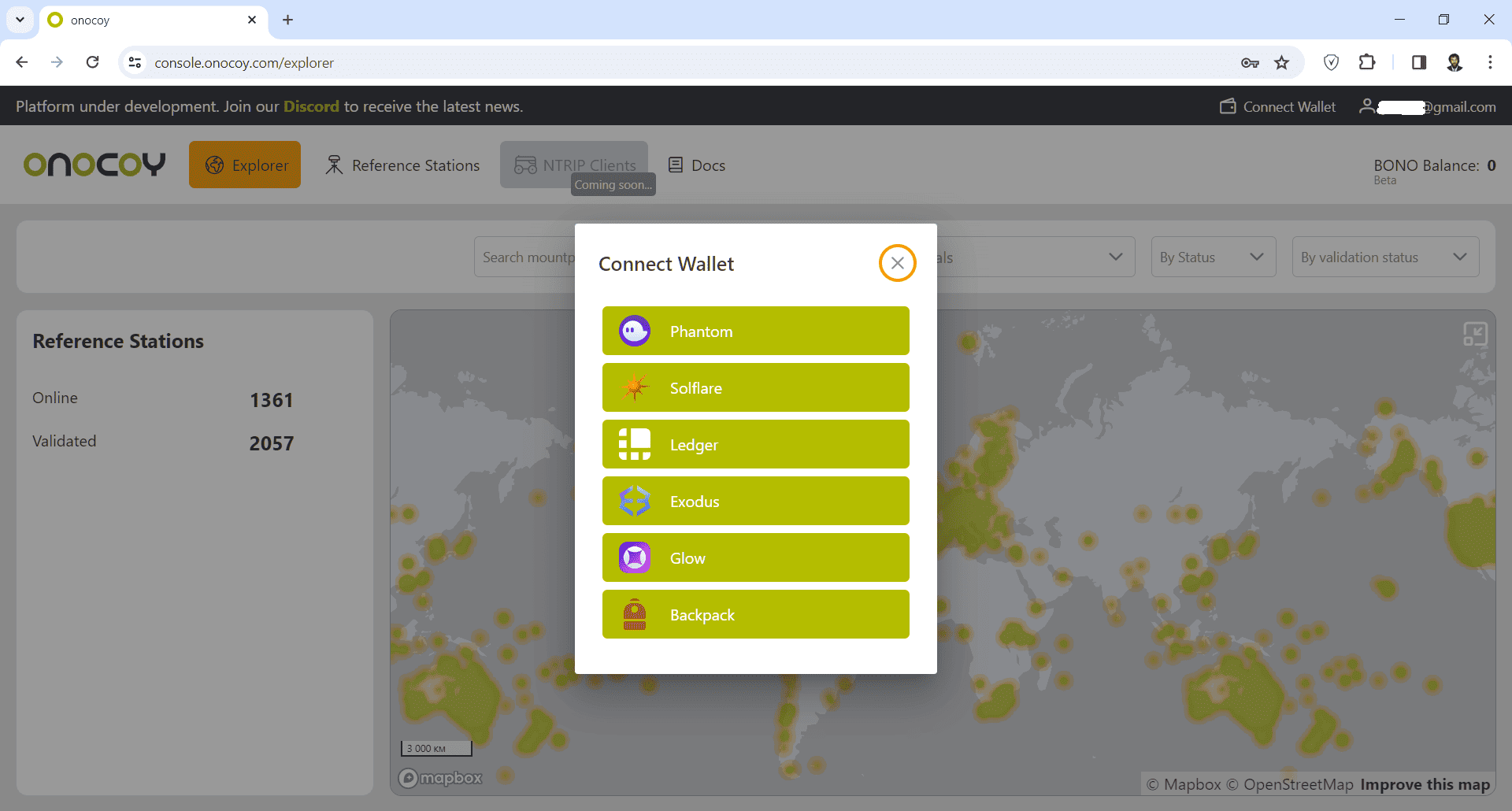The height and width of the screenshot is (811, 1512).
Task: Toggle the browser side panel
Action: click(x=1419, y=62)
